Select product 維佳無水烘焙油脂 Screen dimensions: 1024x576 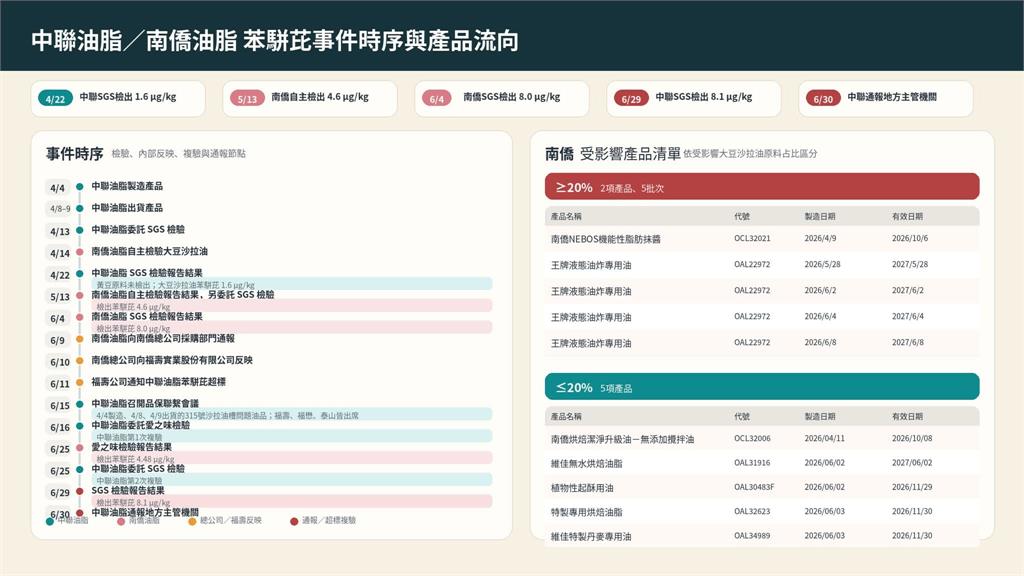[x=586, y=464]
